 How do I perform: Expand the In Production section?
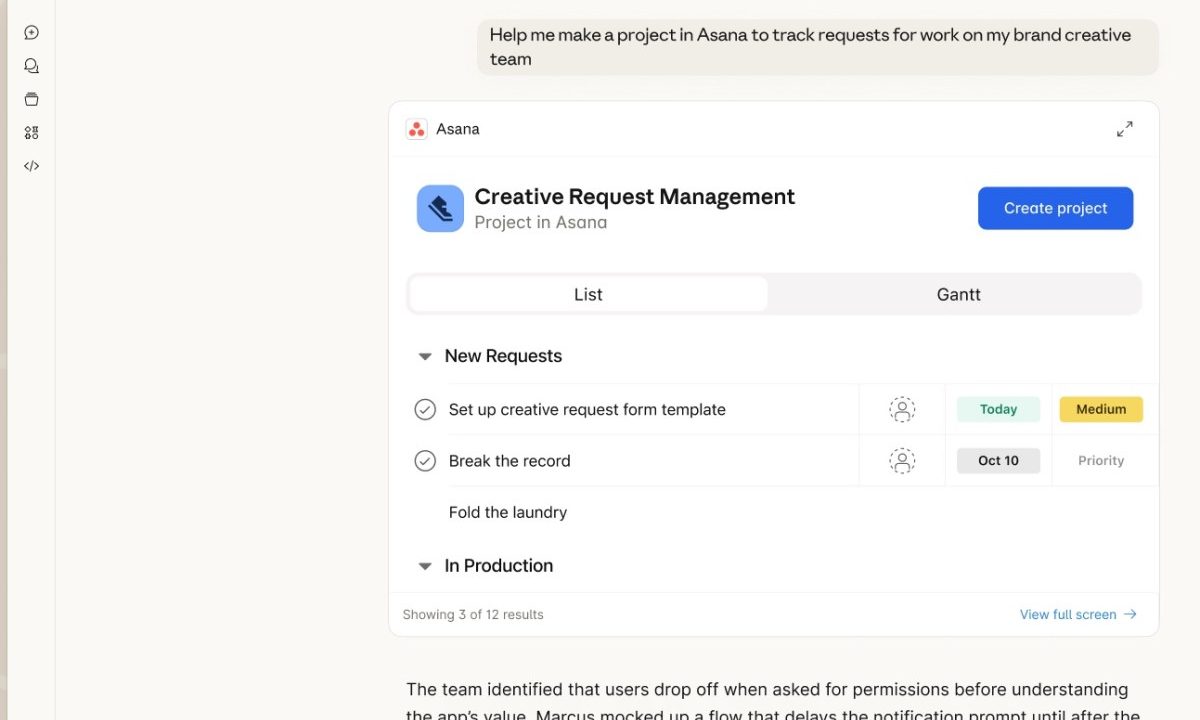[x=424, y=565]
